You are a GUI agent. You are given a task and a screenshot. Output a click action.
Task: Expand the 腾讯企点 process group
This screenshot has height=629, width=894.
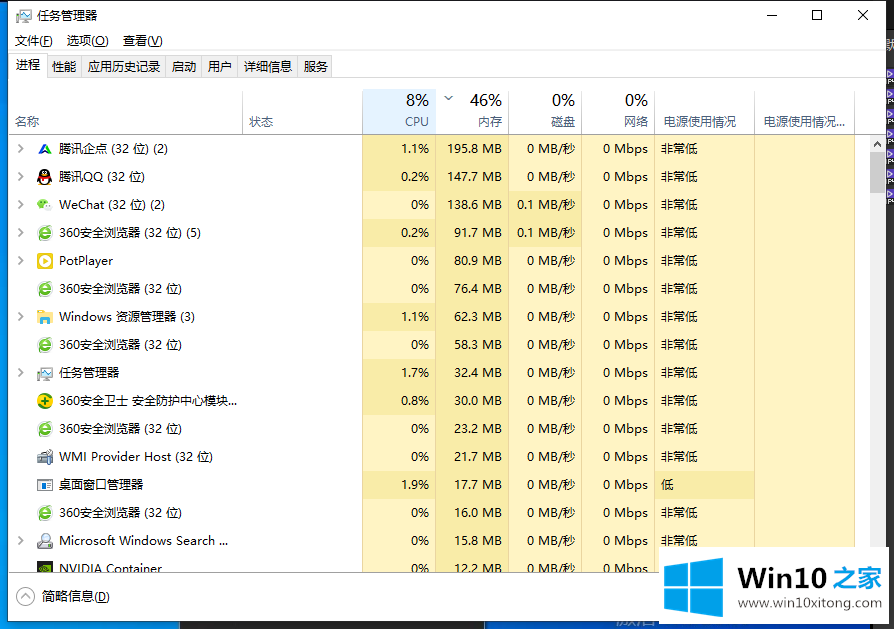(21, 149)
